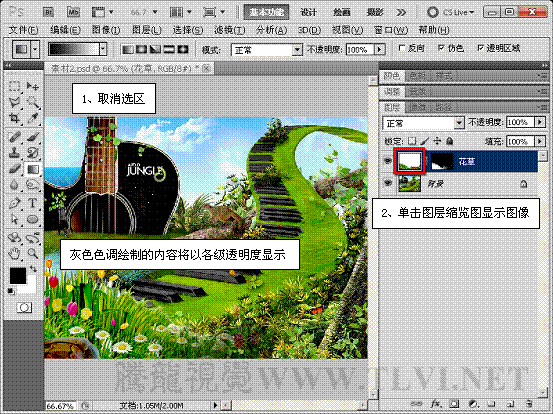This screenshot has width=553, height=414.
Task: Select the Healing Brush tool
Action: click(14, 137)
